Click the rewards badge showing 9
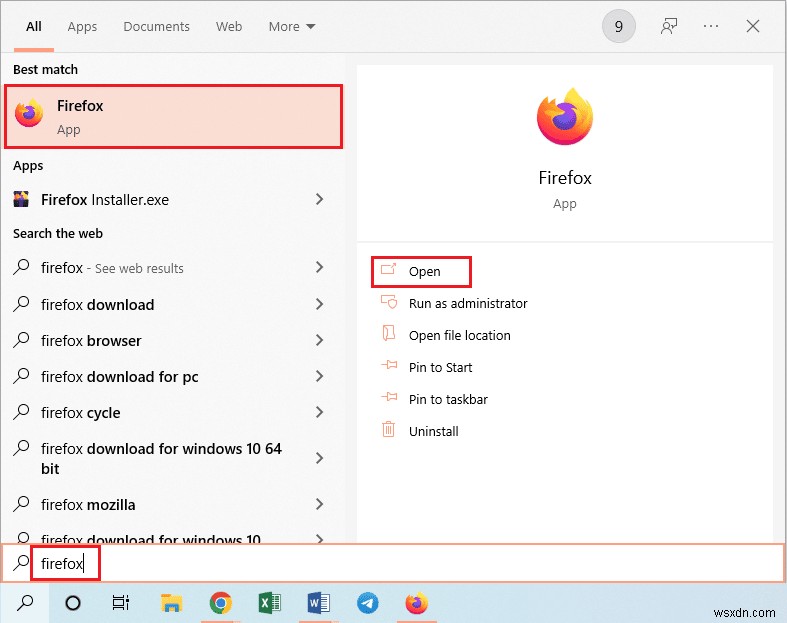 click(x=618, y=26)
